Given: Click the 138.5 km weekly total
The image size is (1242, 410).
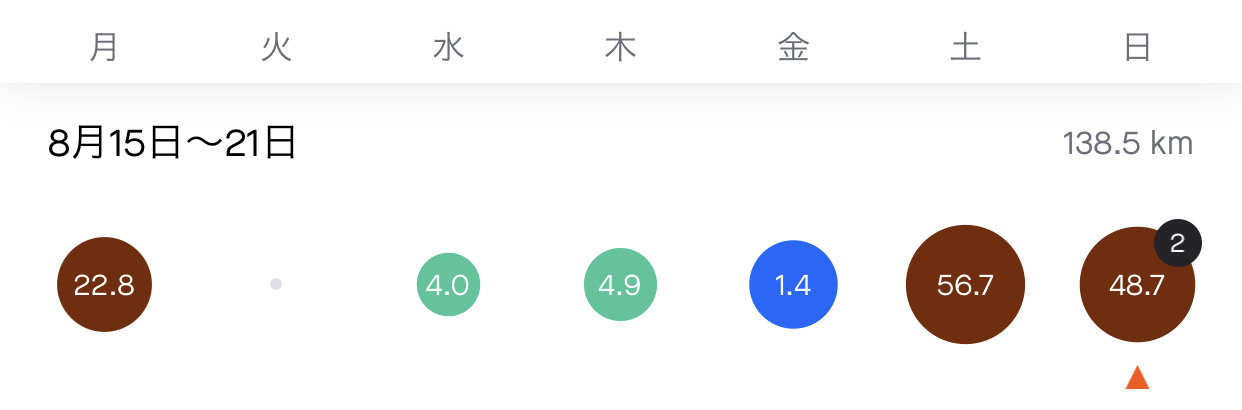Looking at the screenshot, I should pyautogui.click(x=1128, y=143).
